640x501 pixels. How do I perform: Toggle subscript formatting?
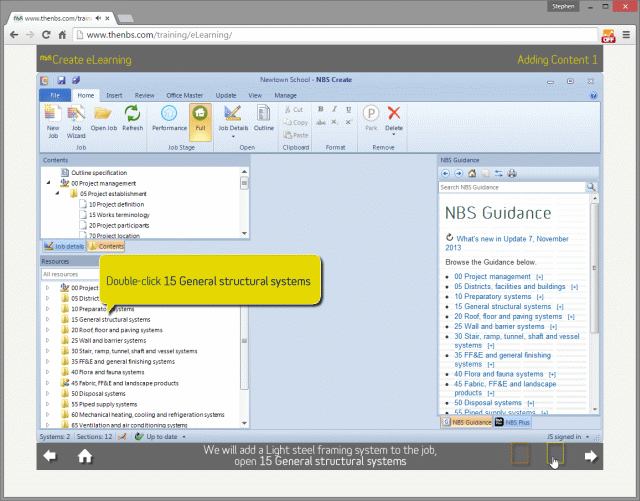(x=334, y=122)
